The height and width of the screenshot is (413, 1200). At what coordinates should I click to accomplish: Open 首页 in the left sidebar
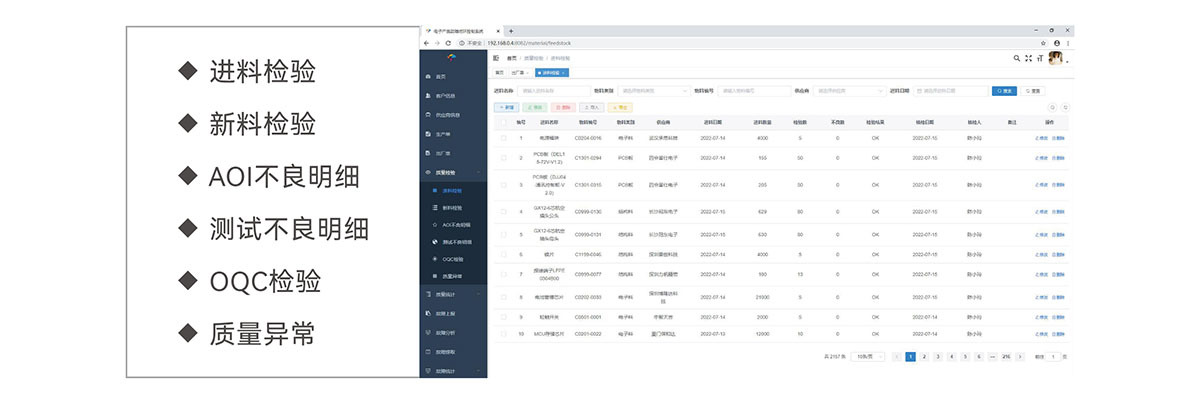452,77
